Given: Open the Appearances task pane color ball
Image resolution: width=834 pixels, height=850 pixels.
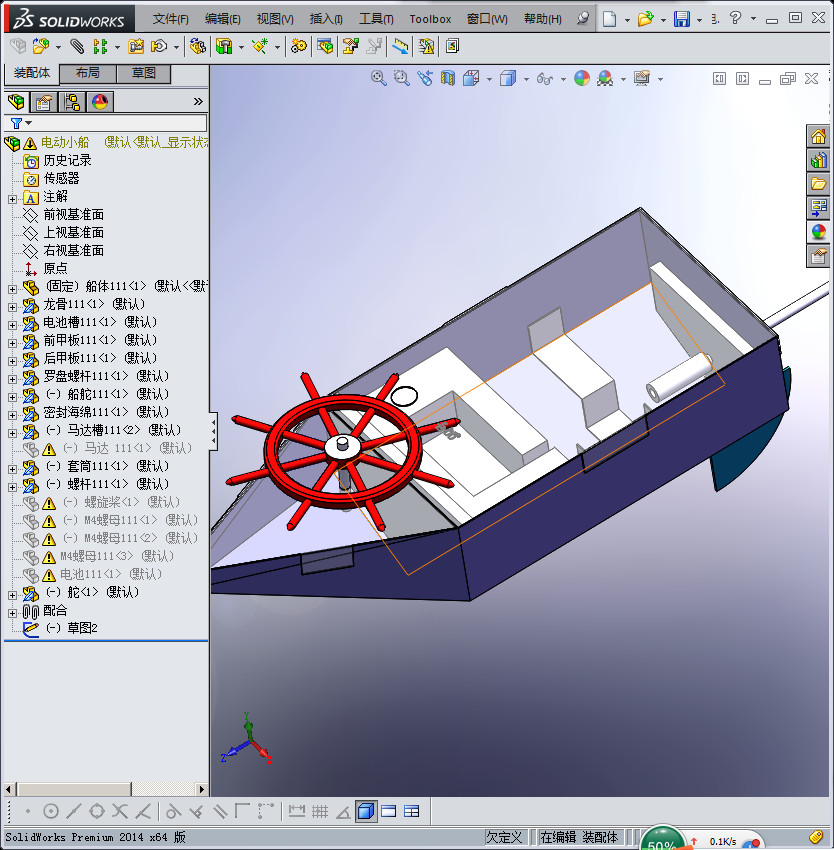Looking at the screenshot, I should tap(818, 232).
